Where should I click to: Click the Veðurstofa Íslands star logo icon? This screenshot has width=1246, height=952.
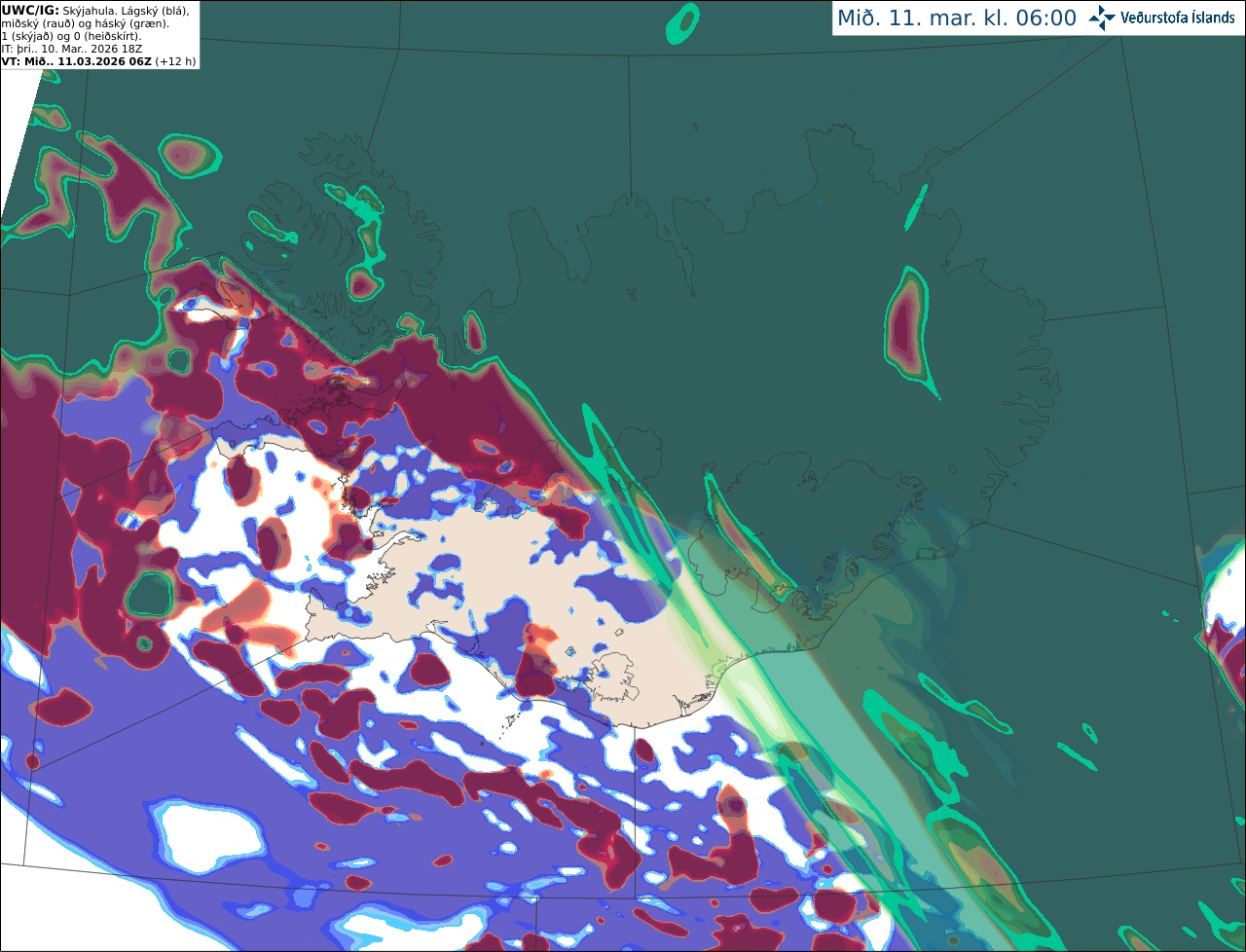point(1102,18)
